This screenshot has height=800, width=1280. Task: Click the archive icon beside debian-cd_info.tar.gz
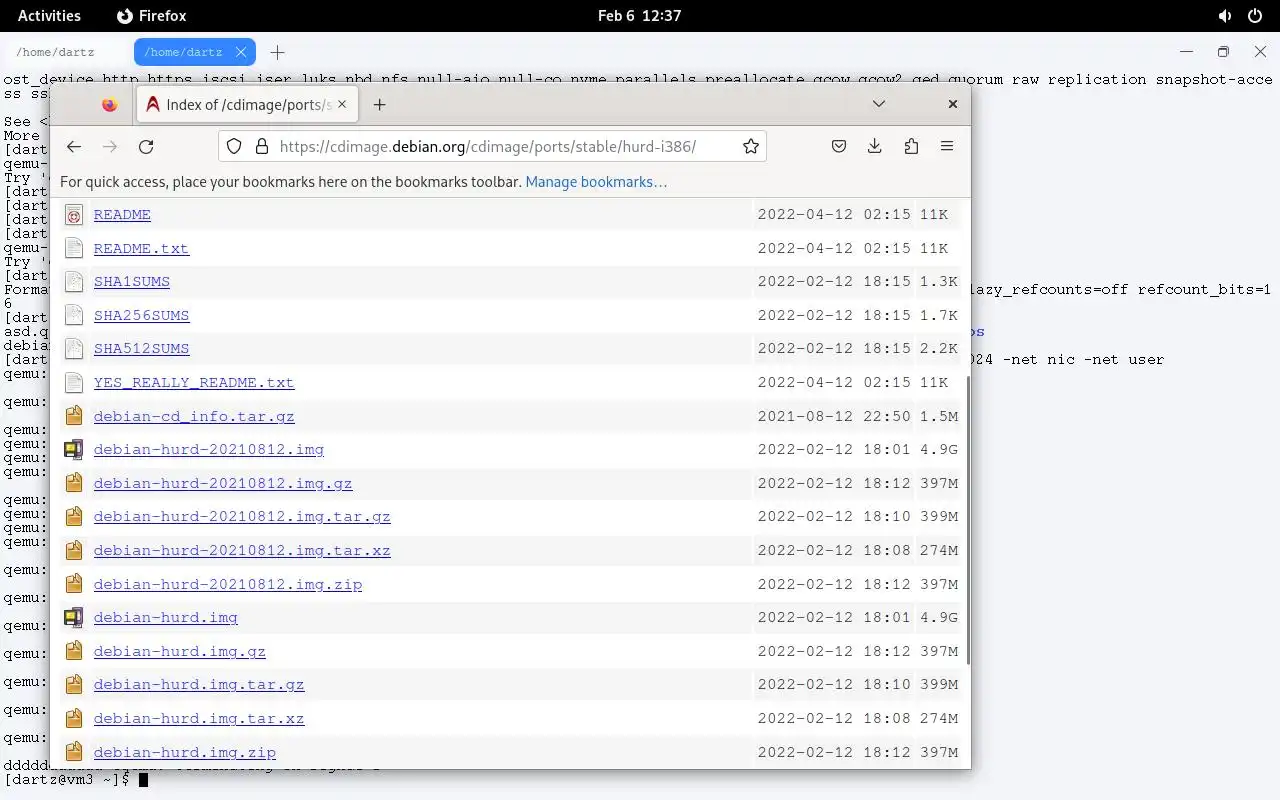[x=73, y=416]
